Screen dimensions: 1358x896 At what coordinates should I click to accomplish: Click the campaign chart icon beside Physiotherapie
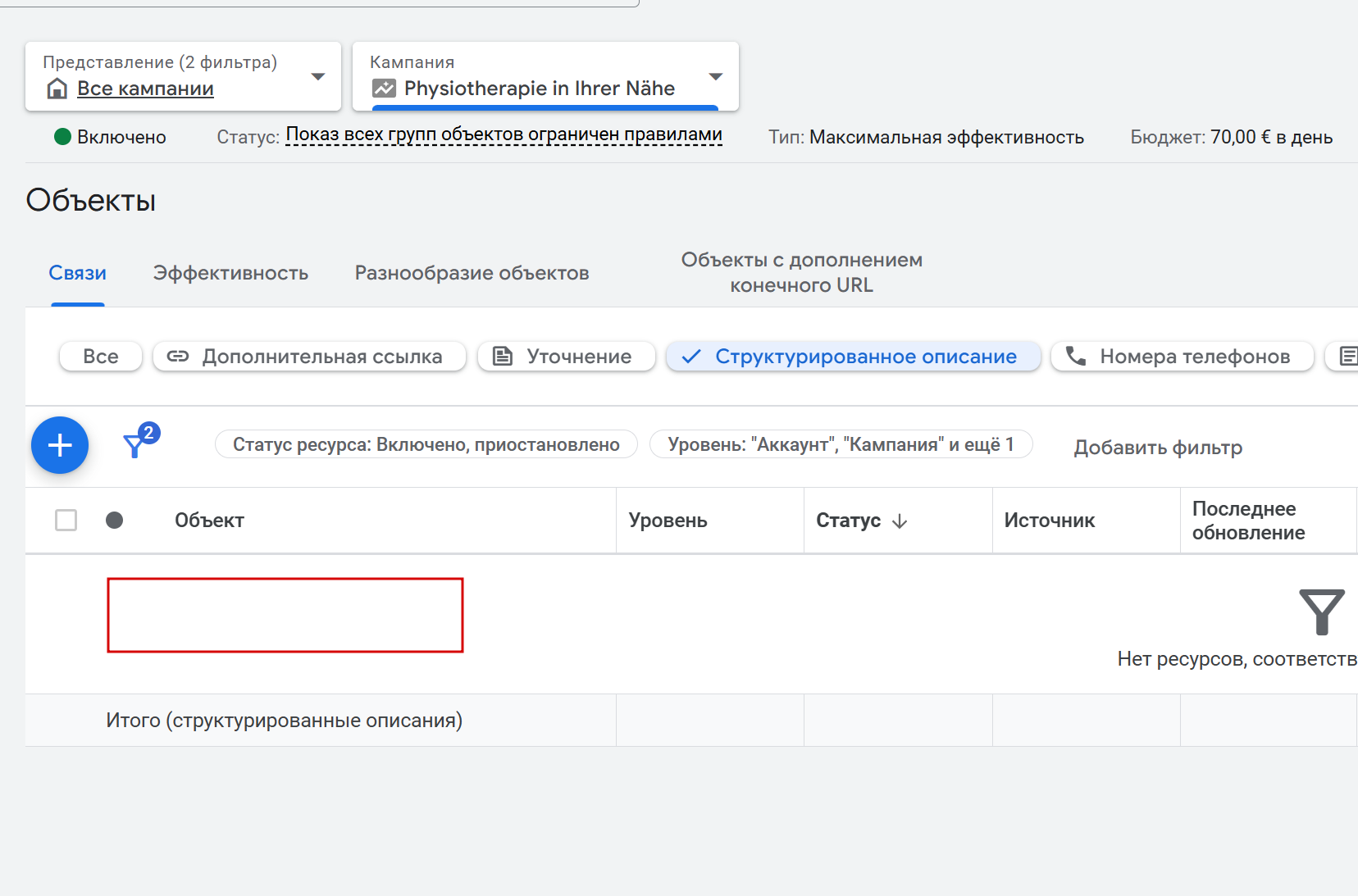point(384,89)
